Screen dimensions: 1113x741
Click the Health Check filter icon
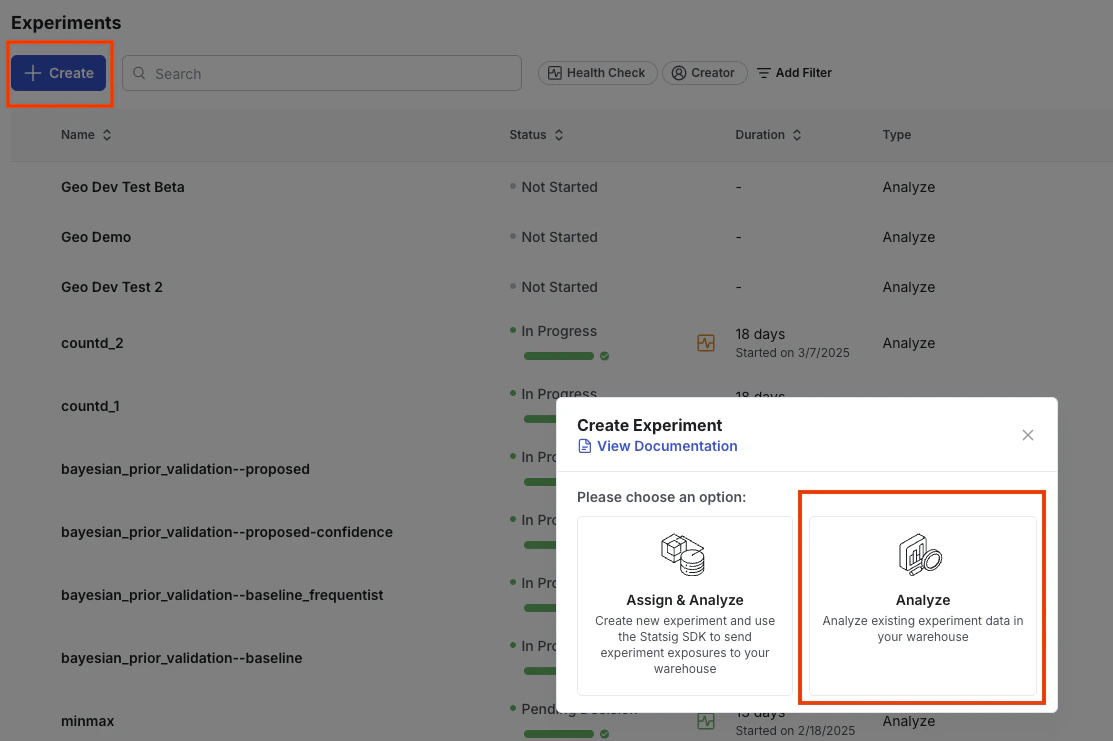(x=554, y=72)
